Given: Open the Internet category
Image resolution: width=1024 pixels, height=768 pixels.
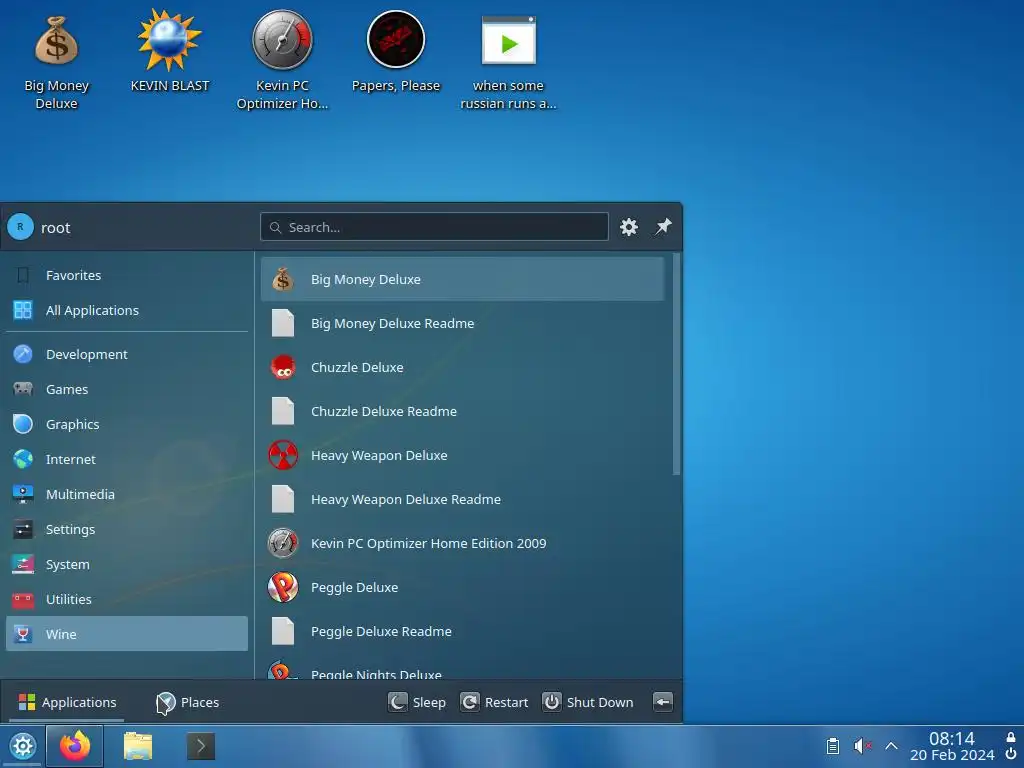Looking at the screenshot, I should tap(127, 459).
